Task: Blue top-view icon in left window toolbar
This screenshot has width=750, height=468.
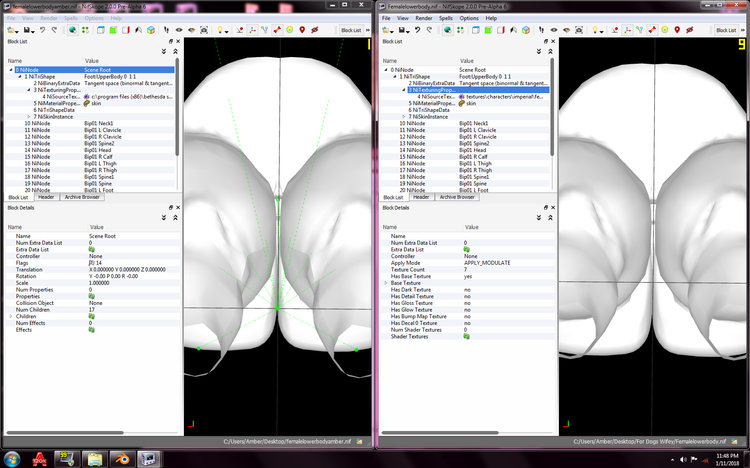Action: click(101, 30)
